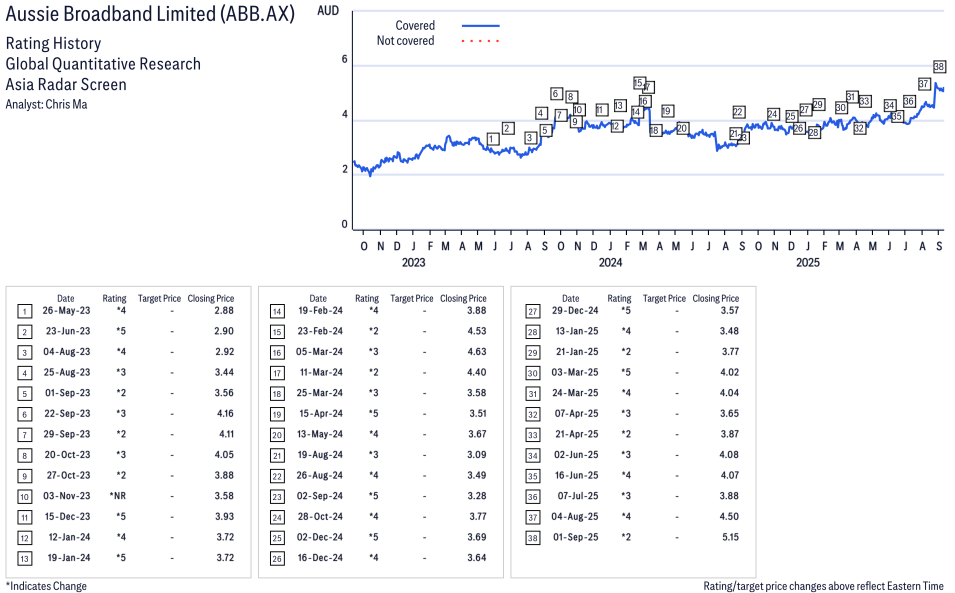The width and height of the screenshot is (955, 593).
Task: Click the 'Aussie Broadband Limited (ABB.AX)' title
Action: [x=150, y=14]
